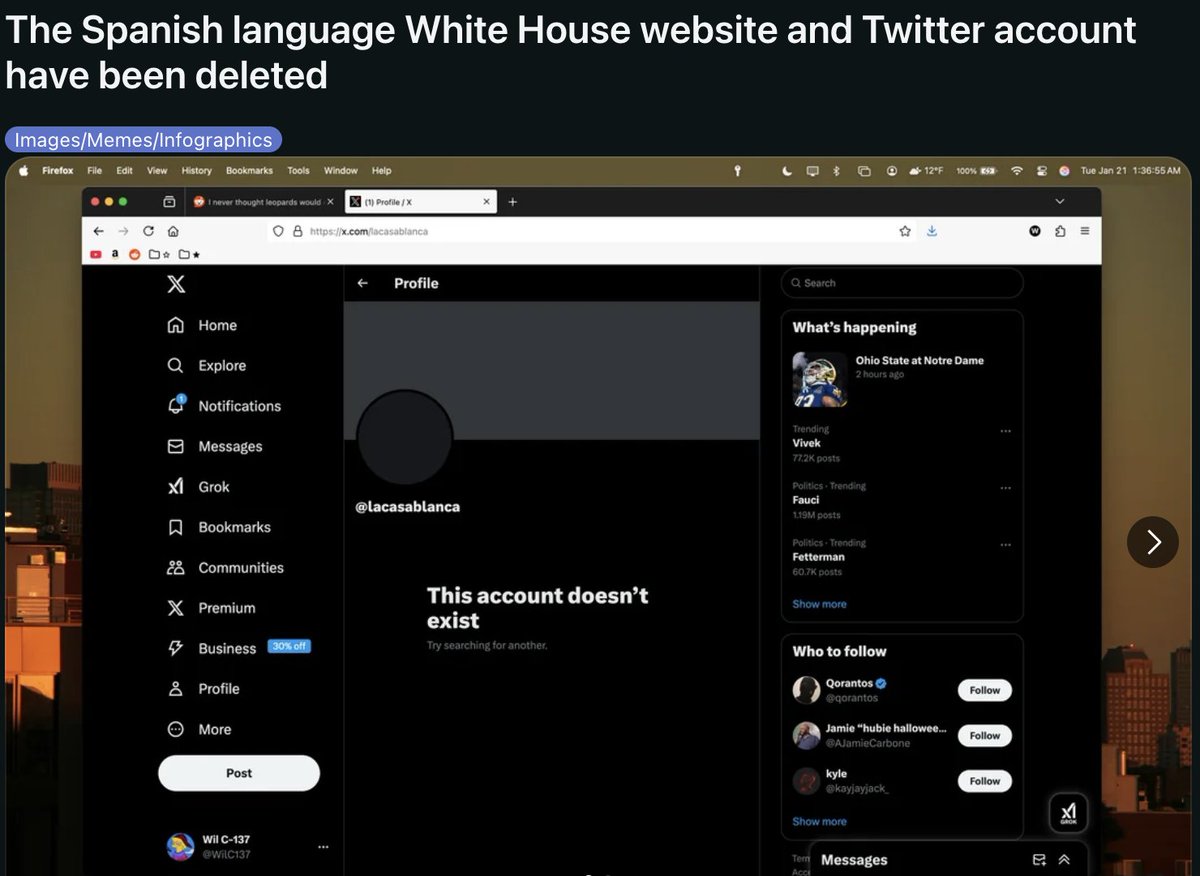Open Firefox File menu
Screen dimensions: 1200x876
[x=95, y=171]
